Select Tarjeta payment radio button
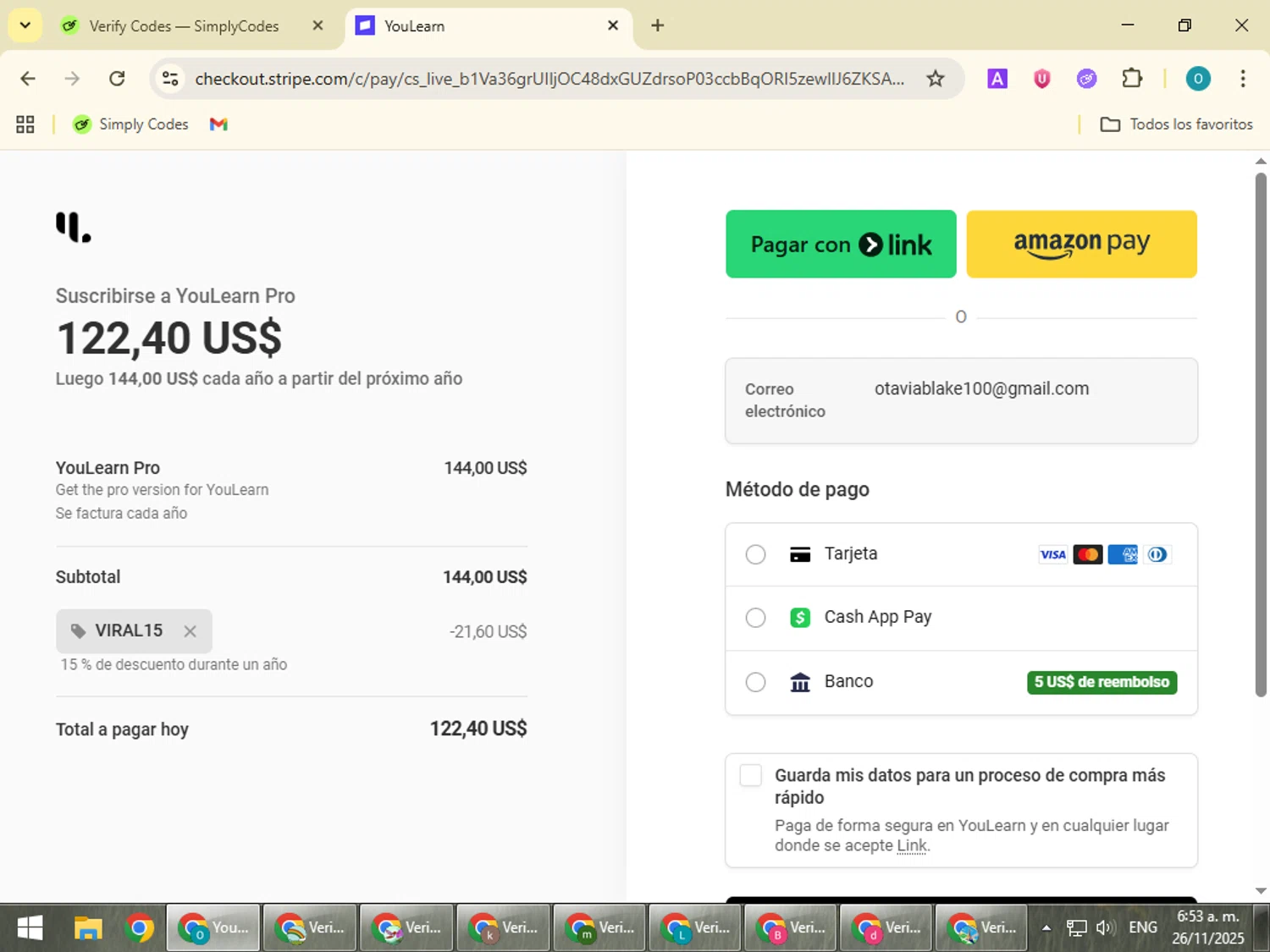Viewport: 1270px width, 952px height. pyautogui.click(x=755, y=554)
